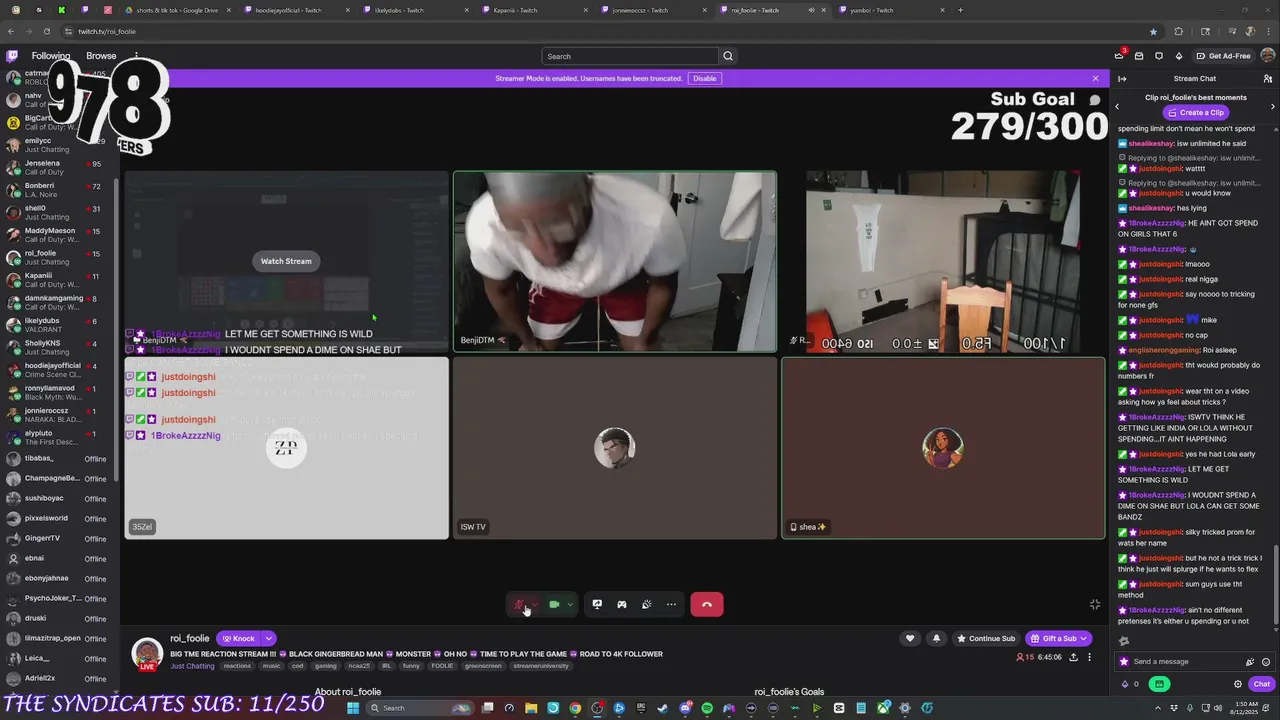Go to previous chat banner with left arrow

[1117, 106]
